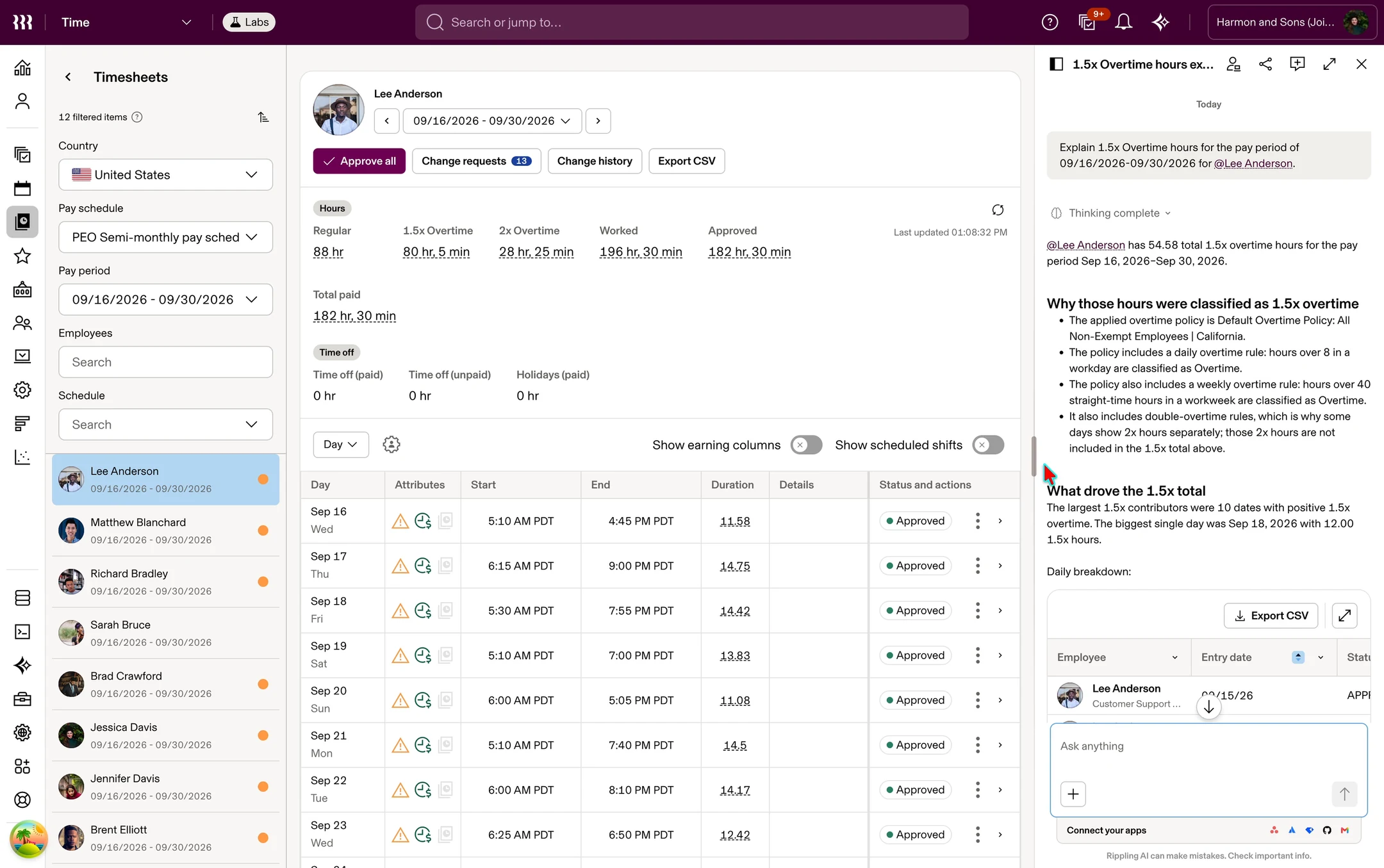
Task: Open notifications bell icon
Action: (x=1123, y=22)
